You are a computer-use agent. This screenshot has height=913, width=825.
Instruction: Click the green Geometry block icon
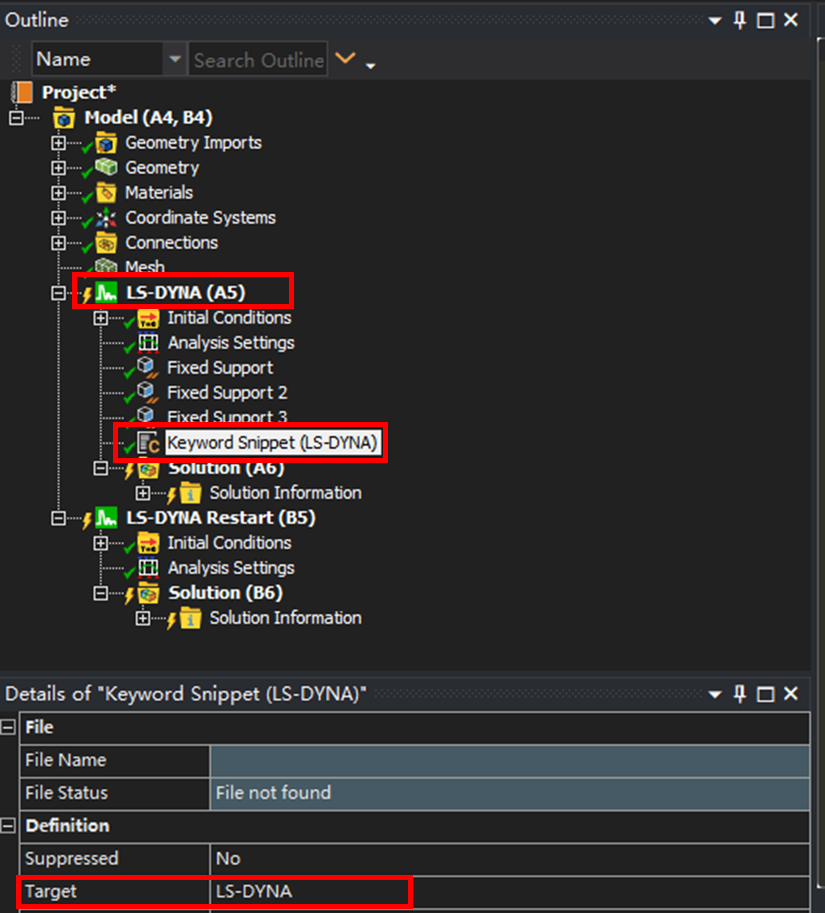pos(106,167)
